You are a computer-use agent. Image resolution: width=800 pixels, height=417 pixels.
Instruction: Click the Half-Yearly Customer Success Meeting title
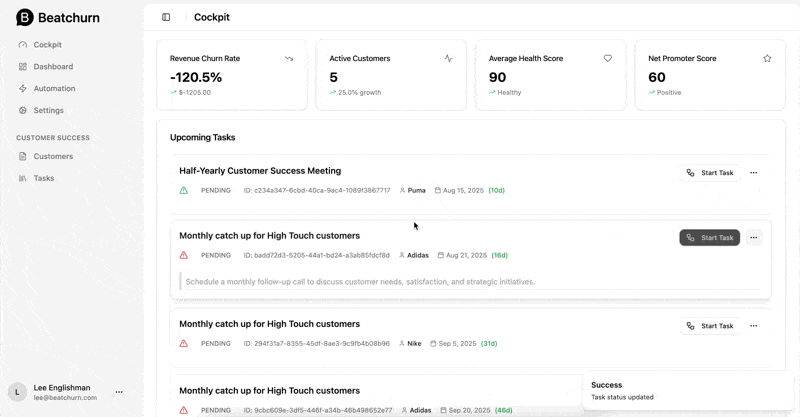[260, 171]
